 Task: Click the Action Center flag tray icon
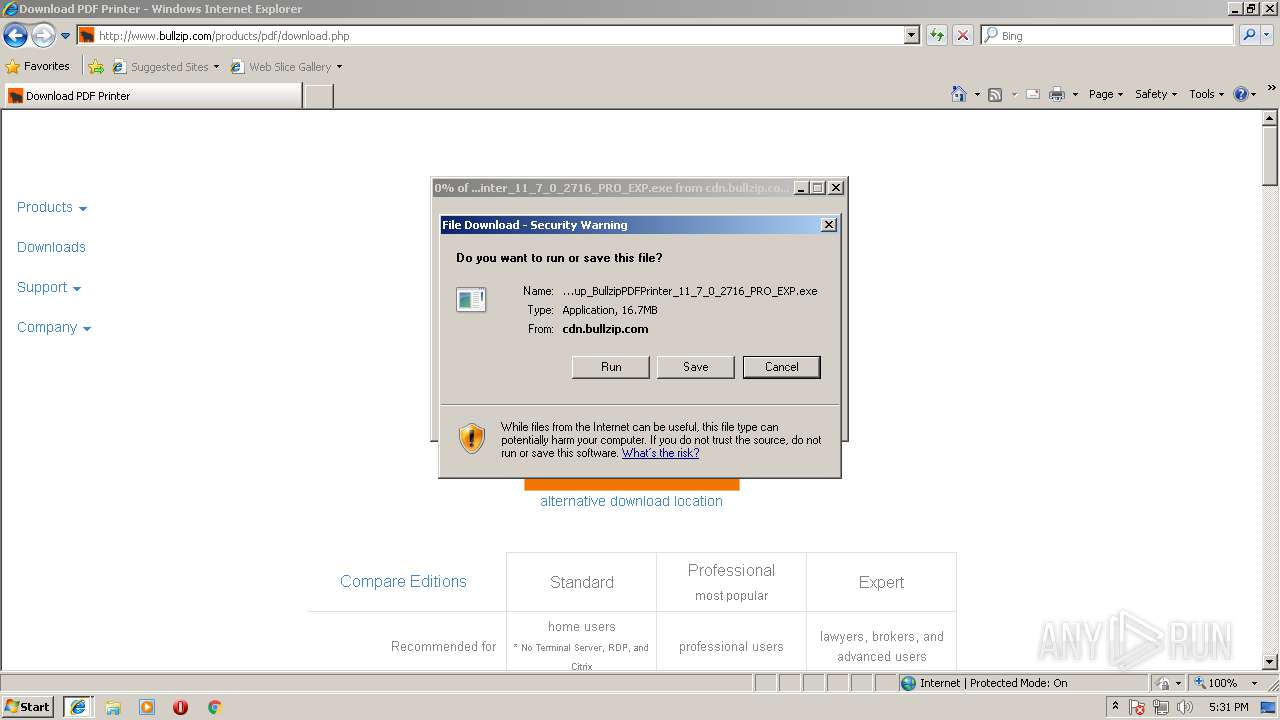(1137, 707)
